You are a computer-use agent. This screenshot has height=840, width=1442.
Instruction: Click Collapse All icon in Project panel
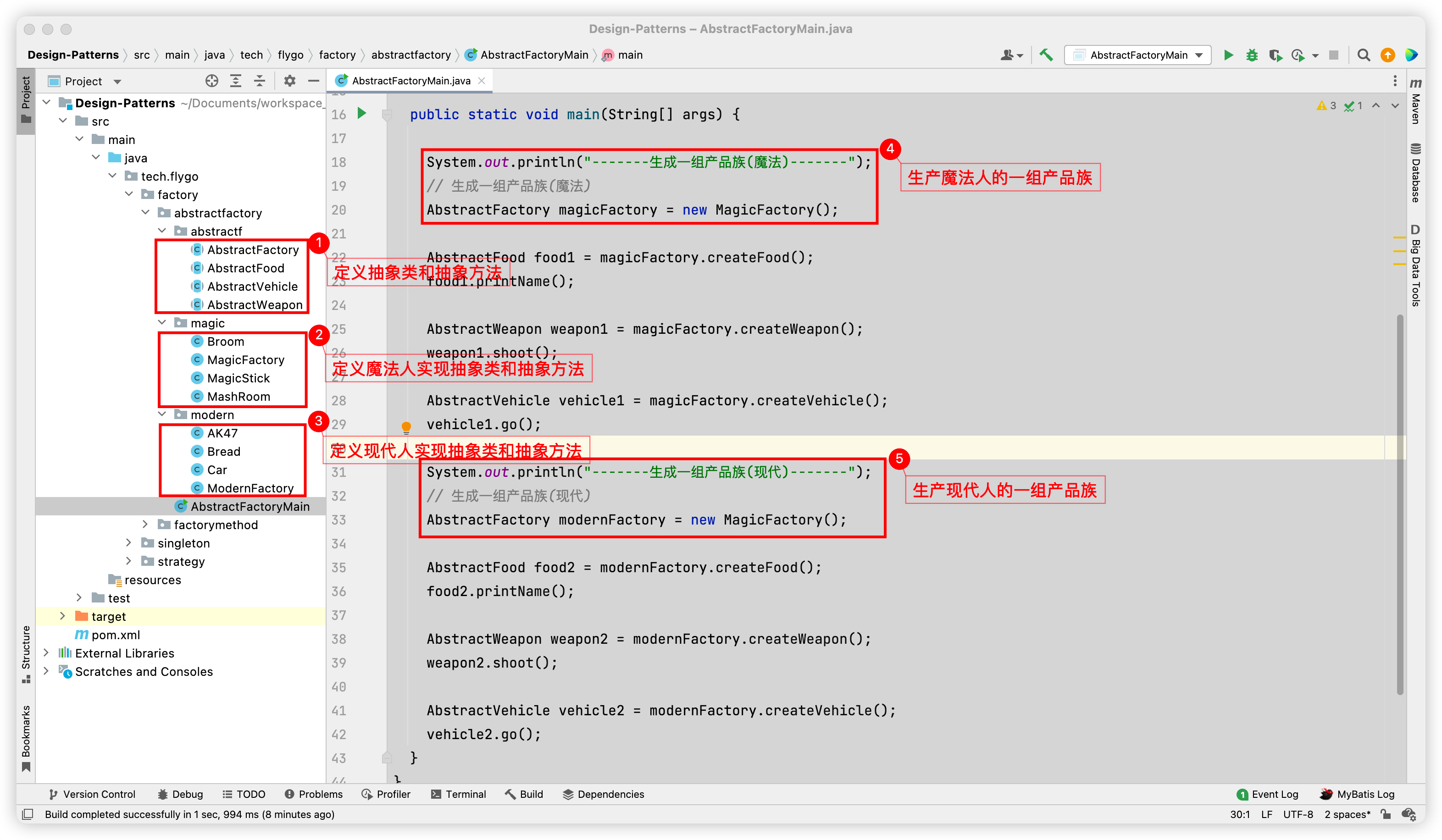(x=260, y=81)
